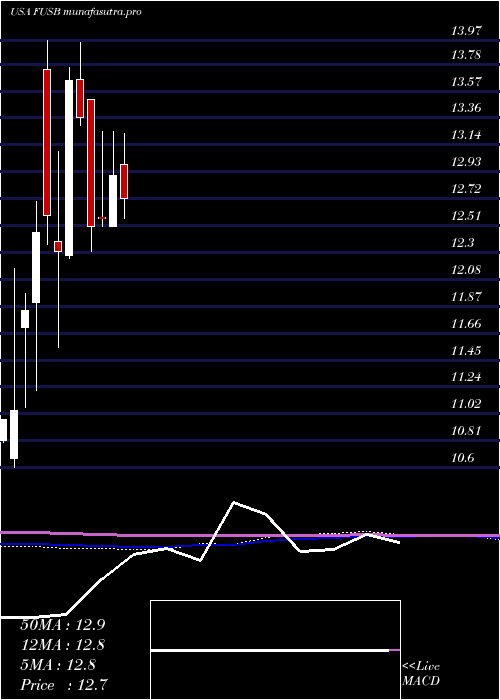
Task: Click the 11.66 price axis label
Action: [x=467, y=324]
